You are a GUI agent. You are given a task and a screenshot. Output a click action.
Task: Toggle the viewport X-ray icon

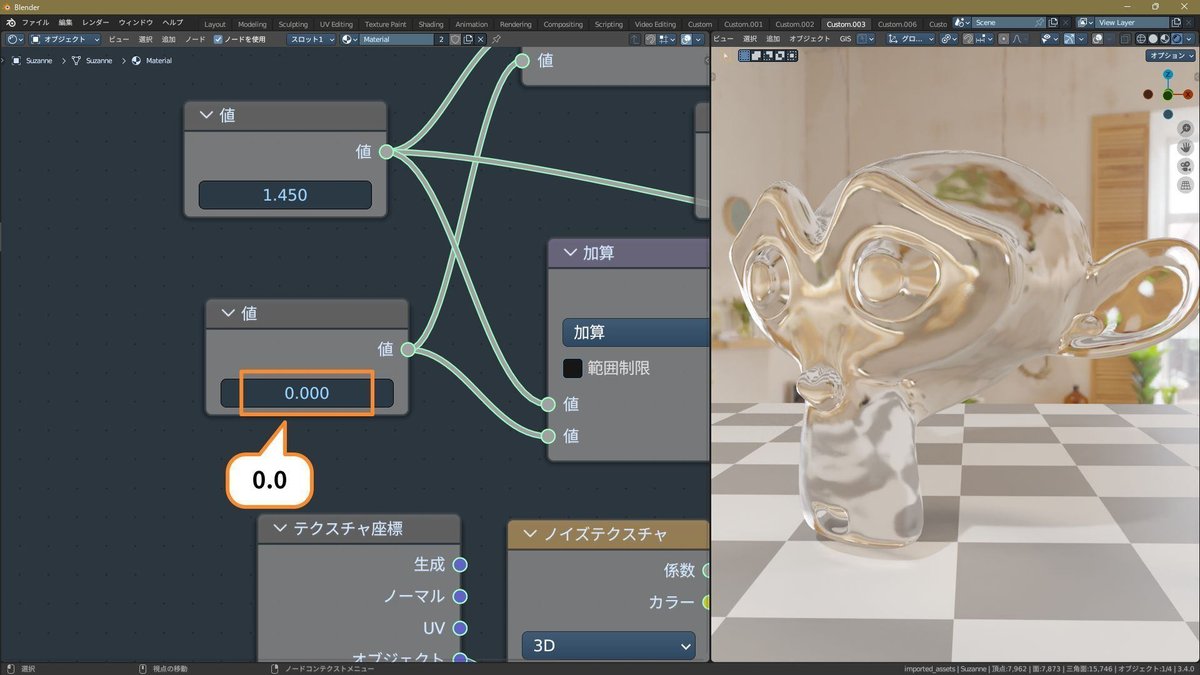pyautogui.click(x=1125, y=39)
